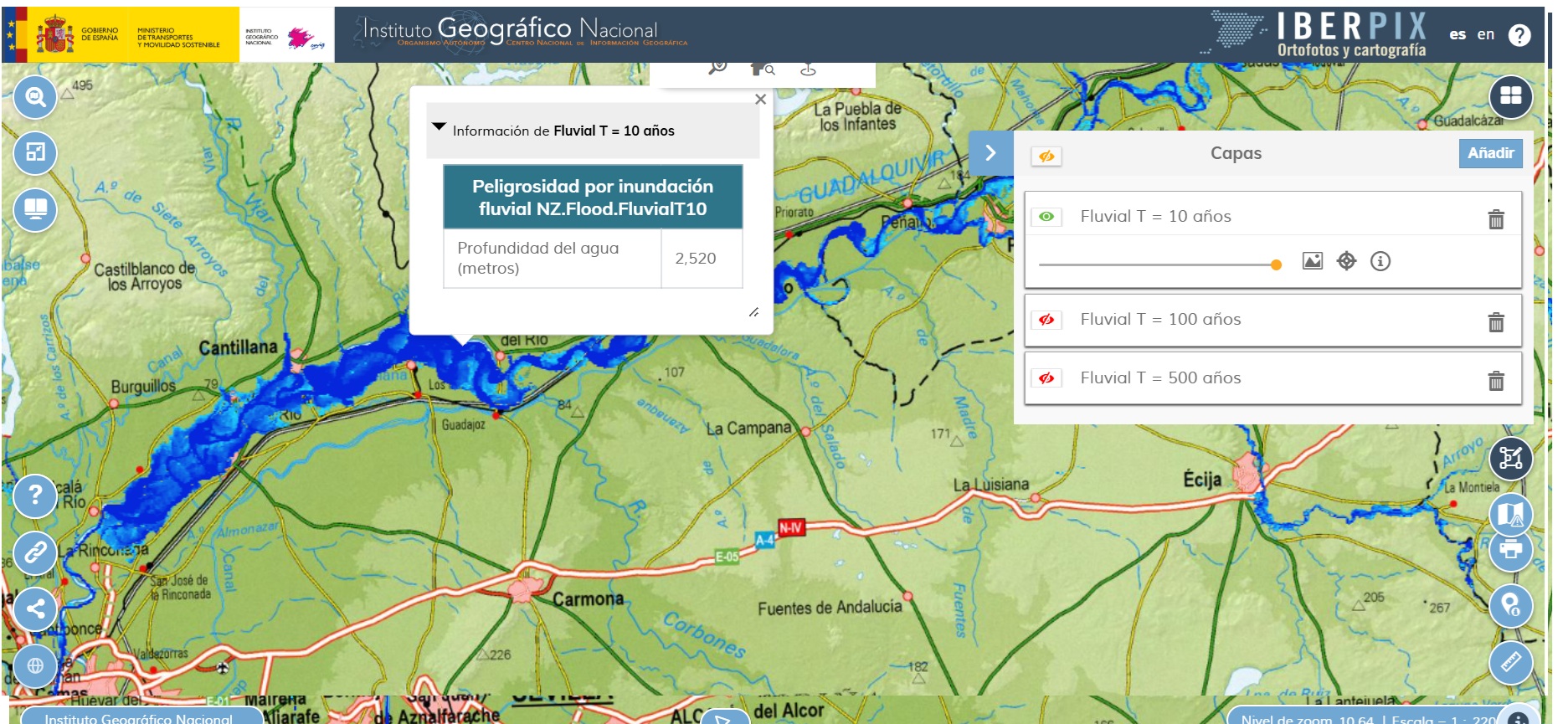The height and width of the screenshot is (724, 1568).
Task: Click the info icon at bottom right corner
Action: [1517, 718]
